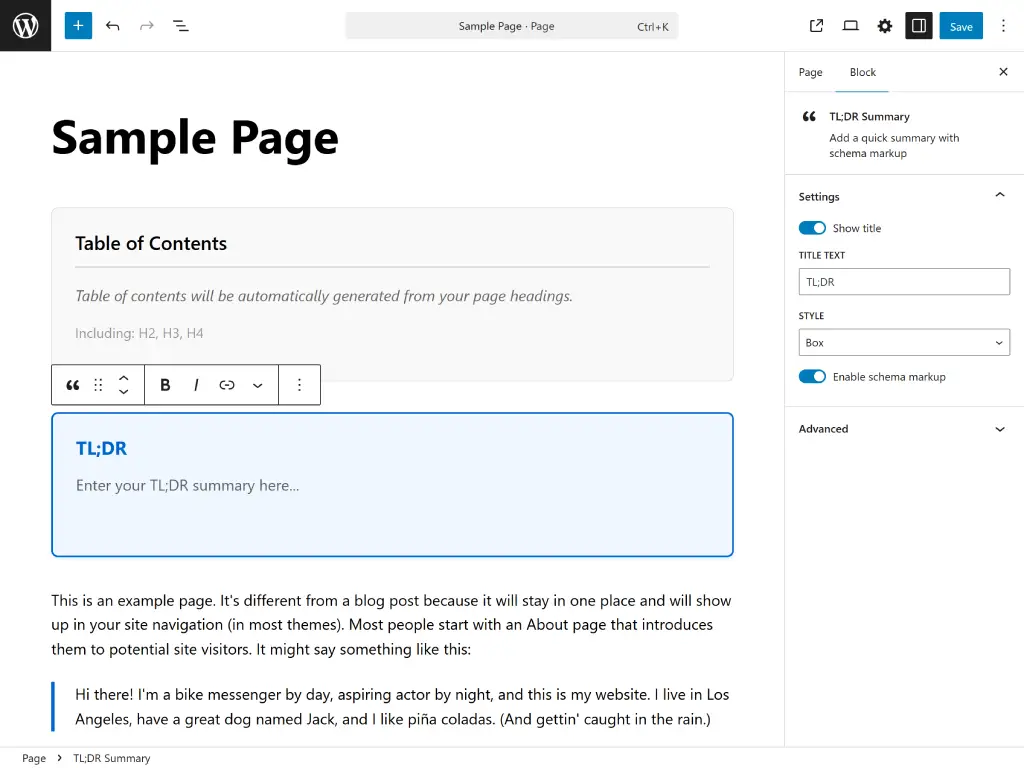Image resolution: width=1024 pixels, height=768 pixels.
Task: Disable the Show title toggle
Action: click(x=812, y=228)
